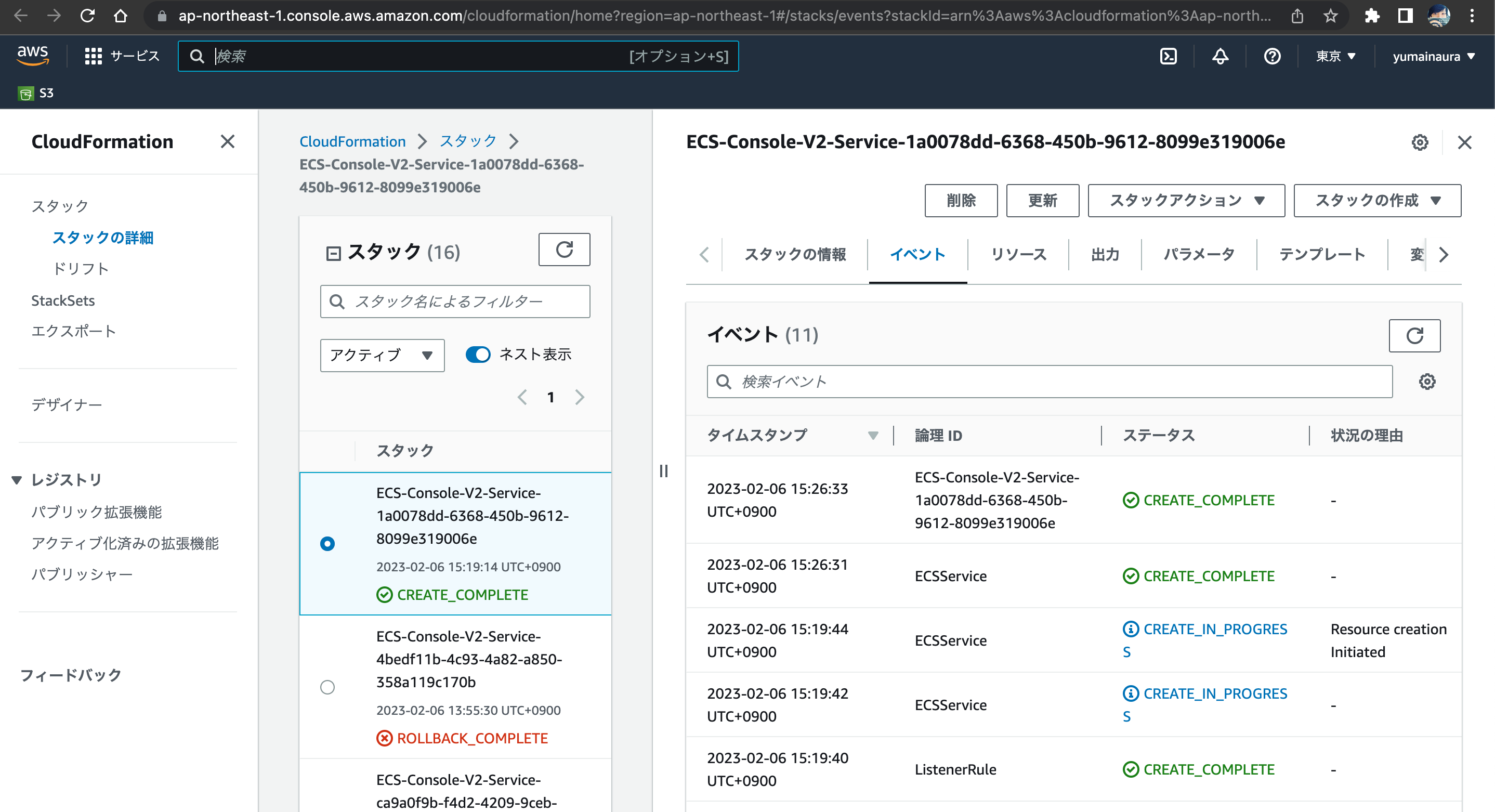Image resolution: width=1495 pixels, height=812 pixels.
Task: Select radio for stack ending 8099e319006e
Action: [x=327, y=544]
